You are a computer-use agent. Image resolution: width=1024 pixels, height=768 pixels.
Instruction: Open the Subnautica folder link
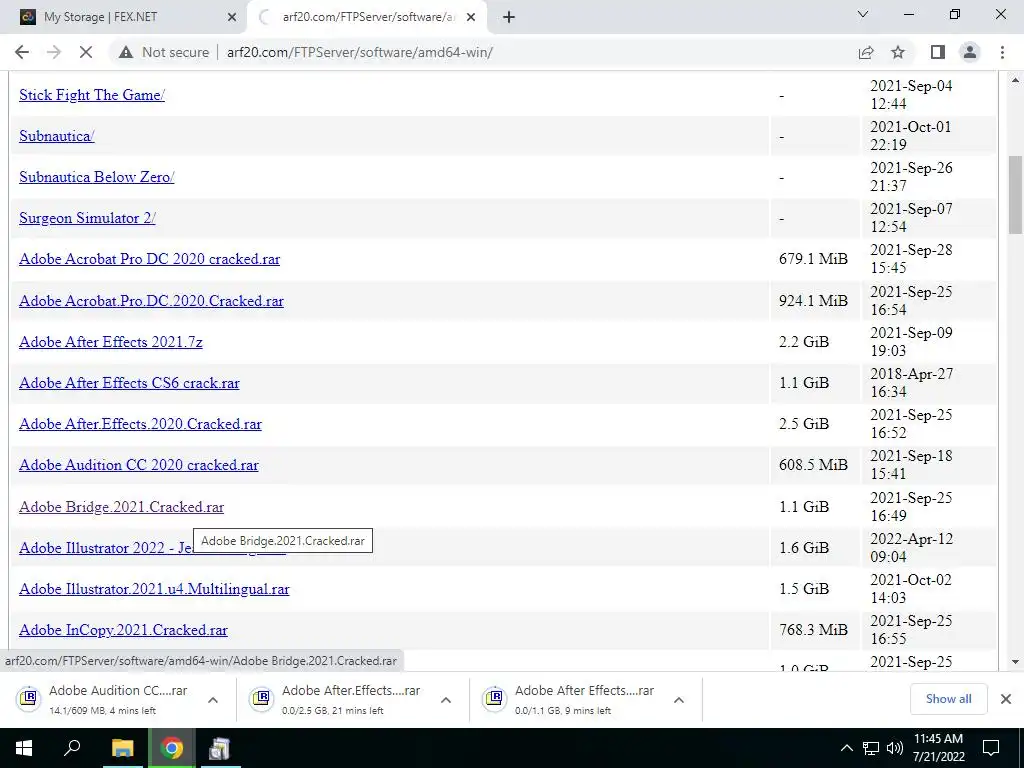click(57, 136)
